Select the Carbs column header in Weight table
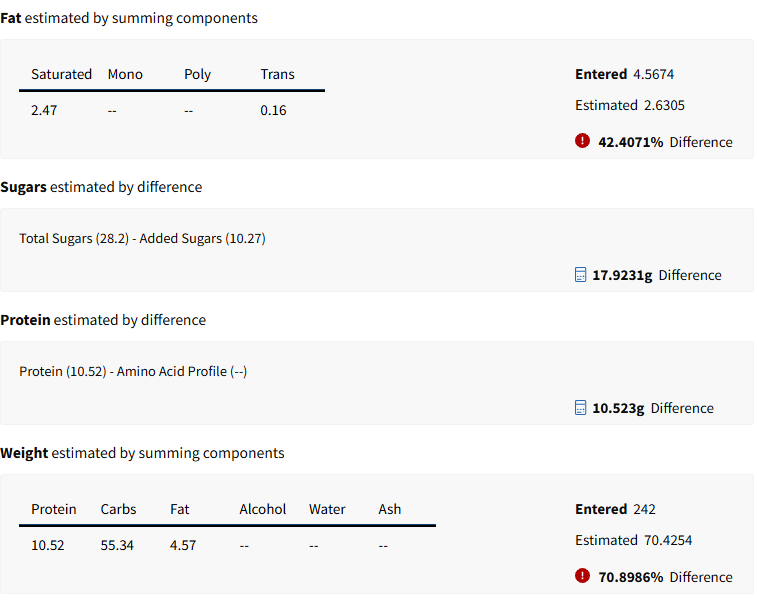The height and width of the screenshot is (616, 757). click(118, 509)
